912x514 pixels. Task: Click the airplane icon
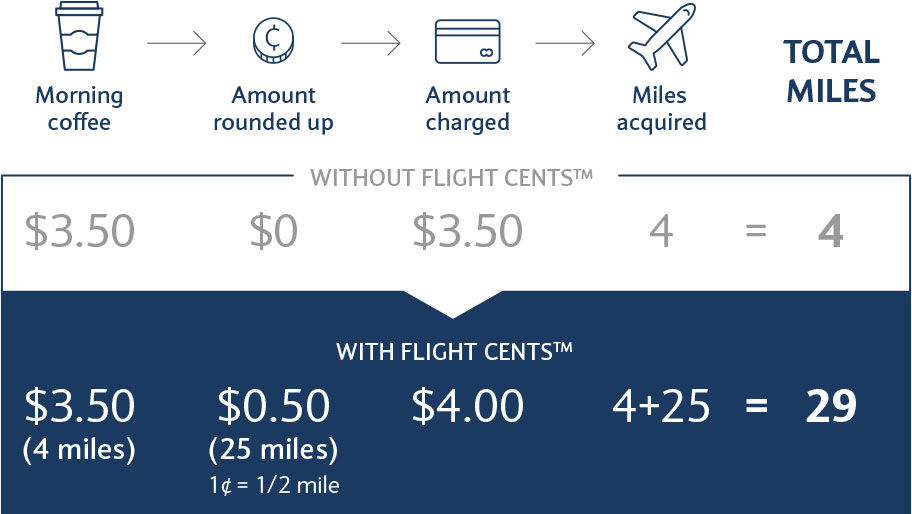click(x=662, y=36)
